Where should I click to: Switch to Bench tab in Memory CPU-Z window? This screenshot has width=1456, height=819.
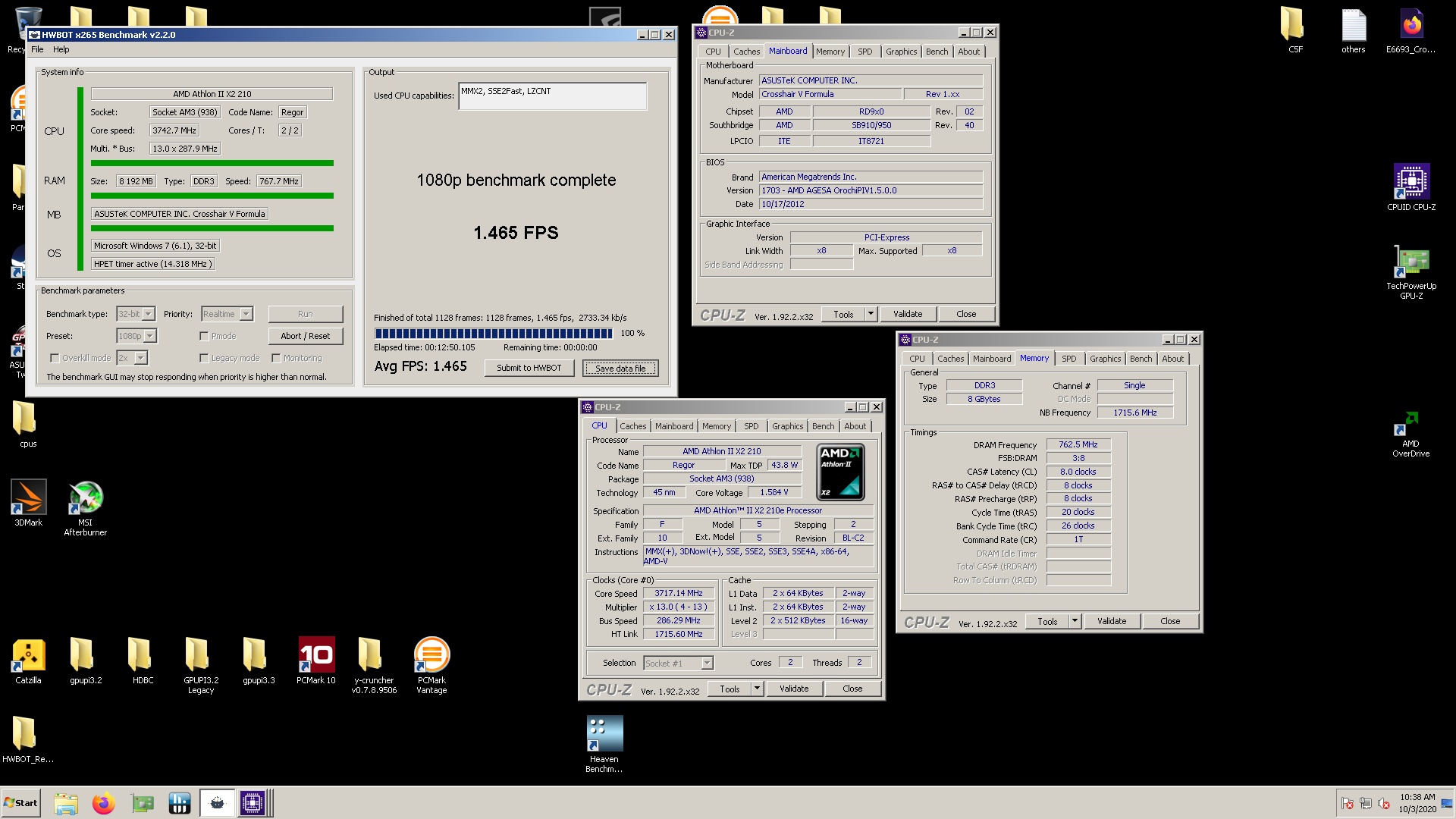(x=1141, y=359)
